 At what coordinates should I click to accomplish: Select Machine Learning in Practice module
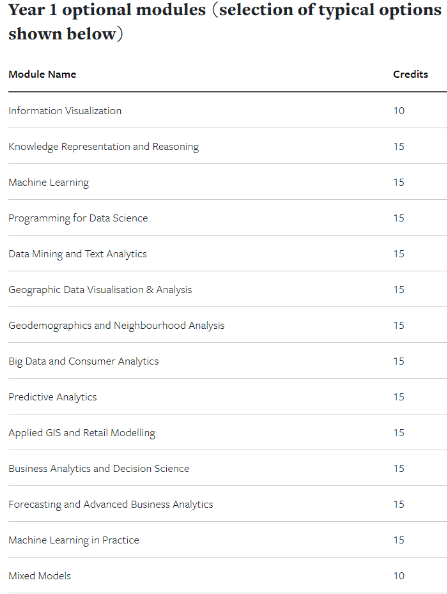click(x=74, y=540)
